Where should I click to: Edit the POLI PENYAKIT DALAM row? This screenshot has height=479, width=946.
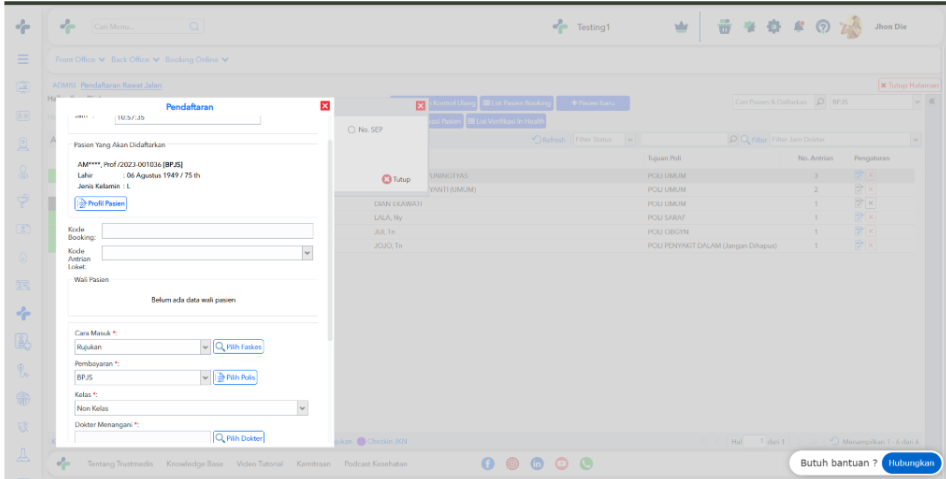pos(859,246)
